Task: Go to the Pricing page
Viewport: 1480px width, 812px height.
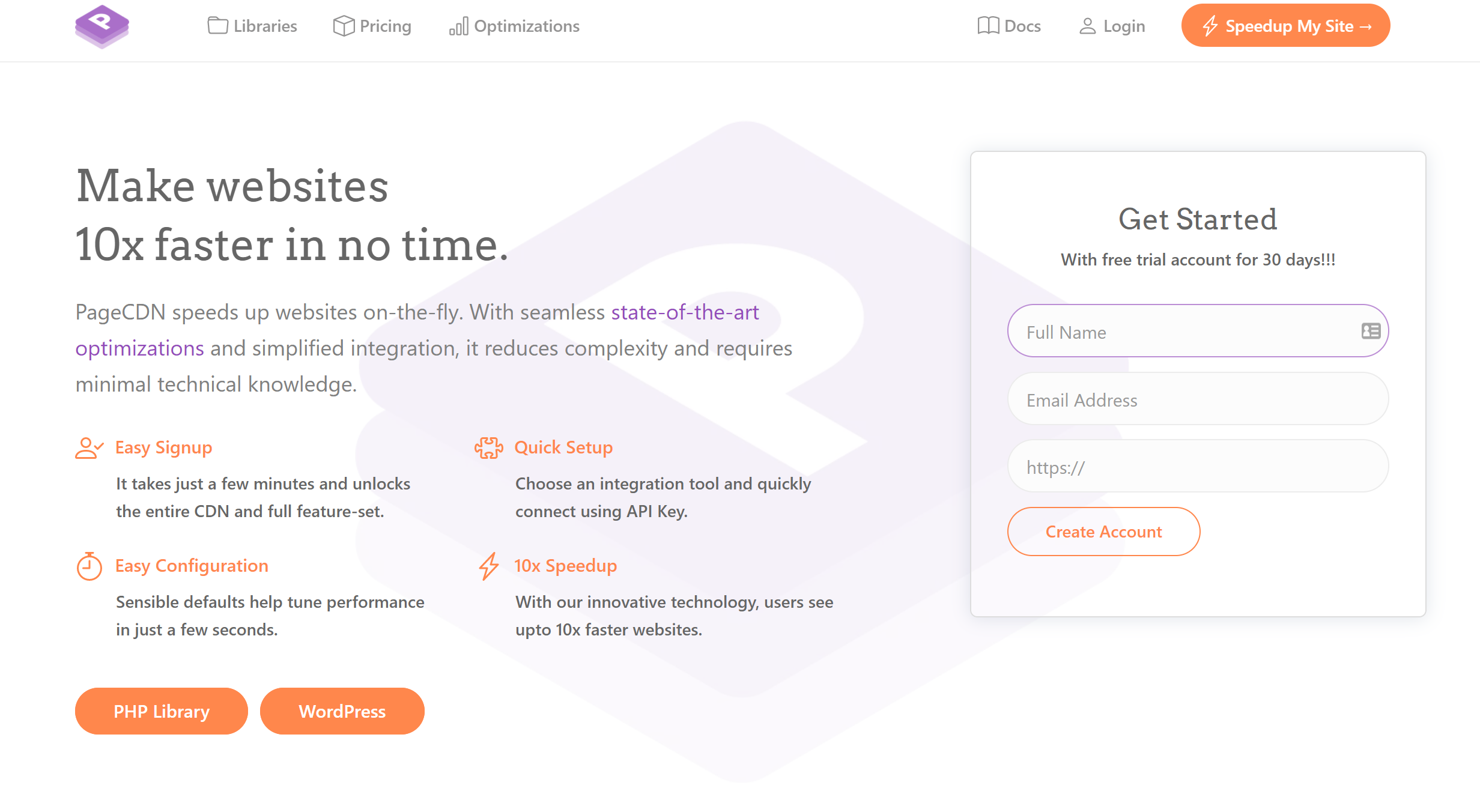Action: coord(385,26)
